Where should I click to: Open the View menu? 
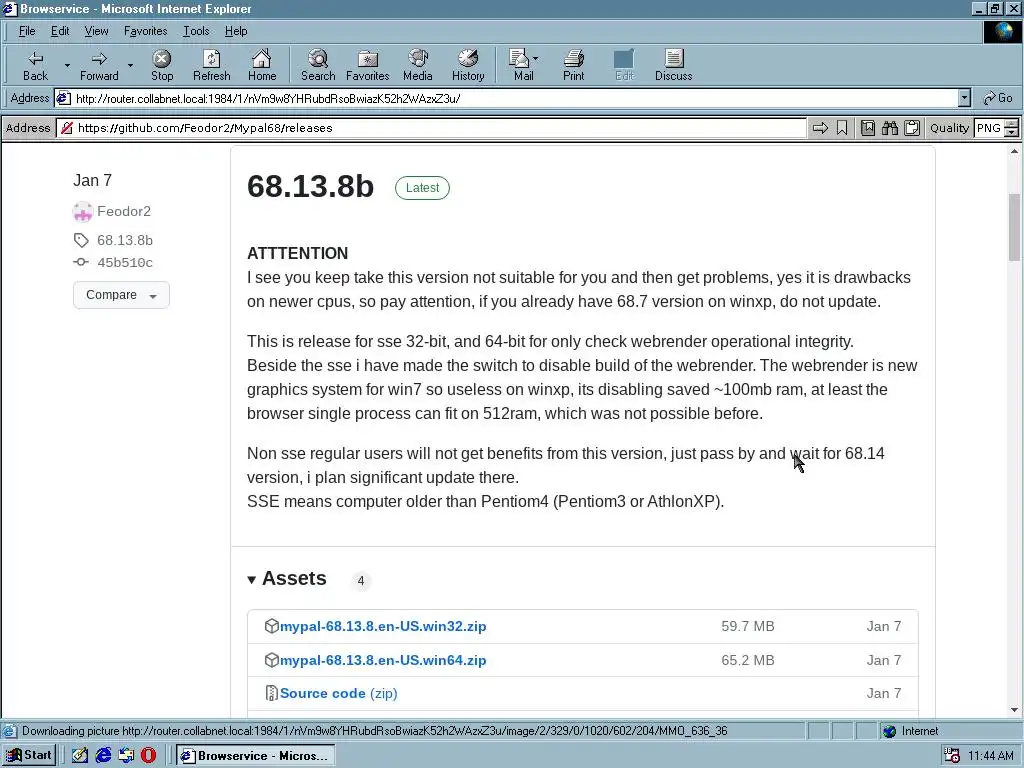pos(96,31)
